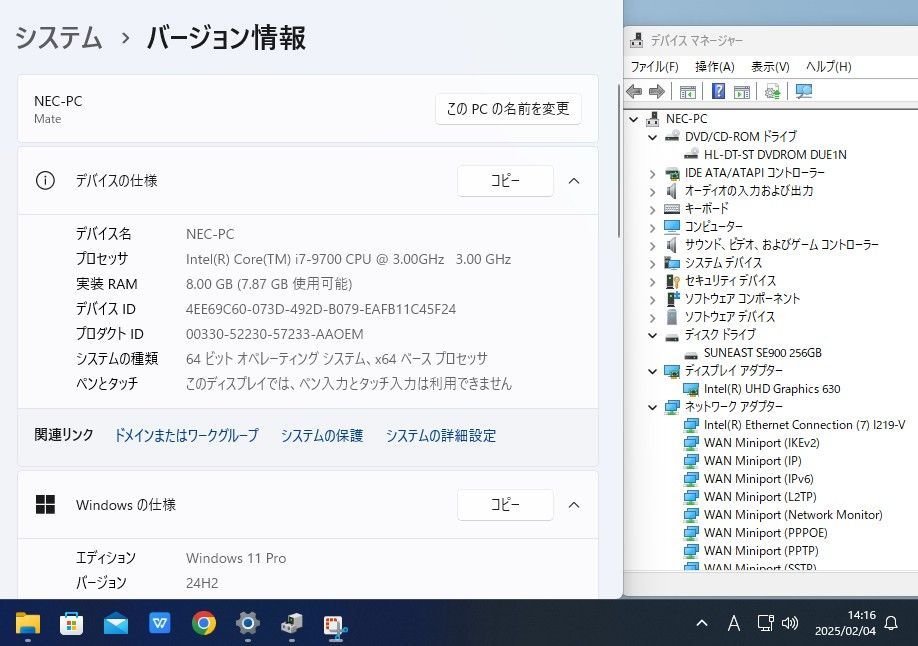Collapse the NEC-PC root node
Viewport: 918px width, 646px height.
tap(633, 119)
